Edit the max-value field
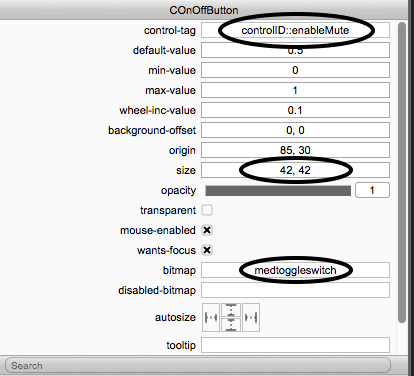This screenshot has width=414, height=376. [295, 90]
